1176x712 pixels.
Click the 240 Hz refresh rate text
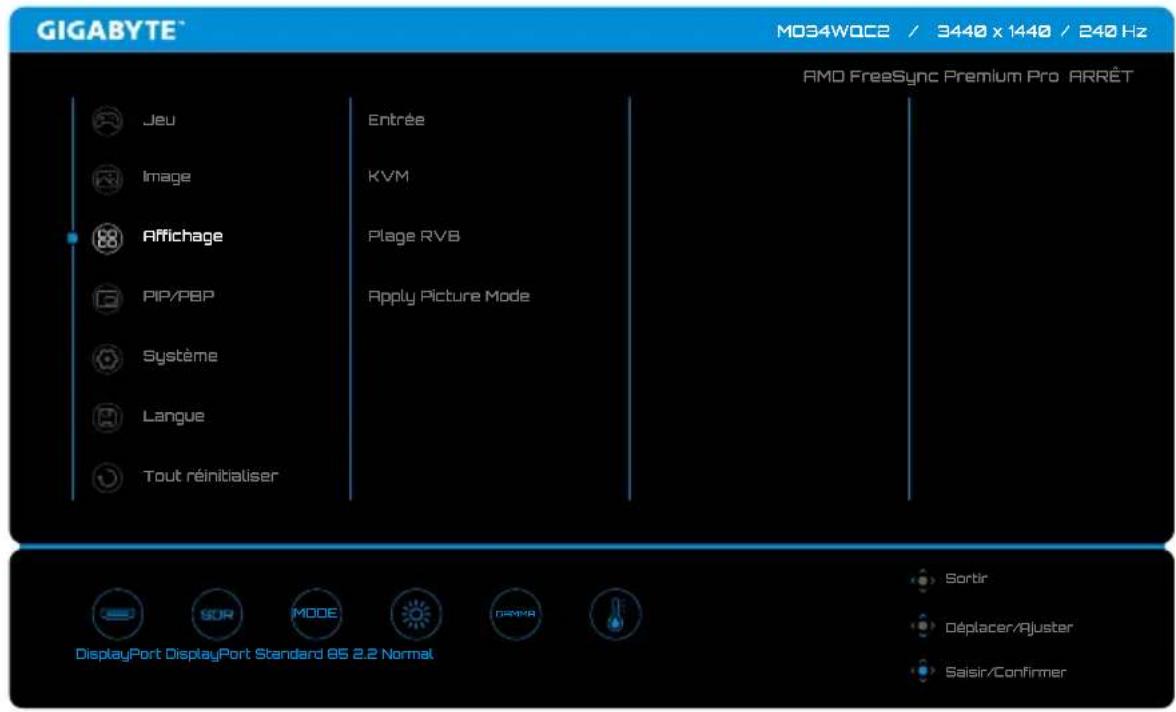pyautogui.click(x=1113, y=32)
